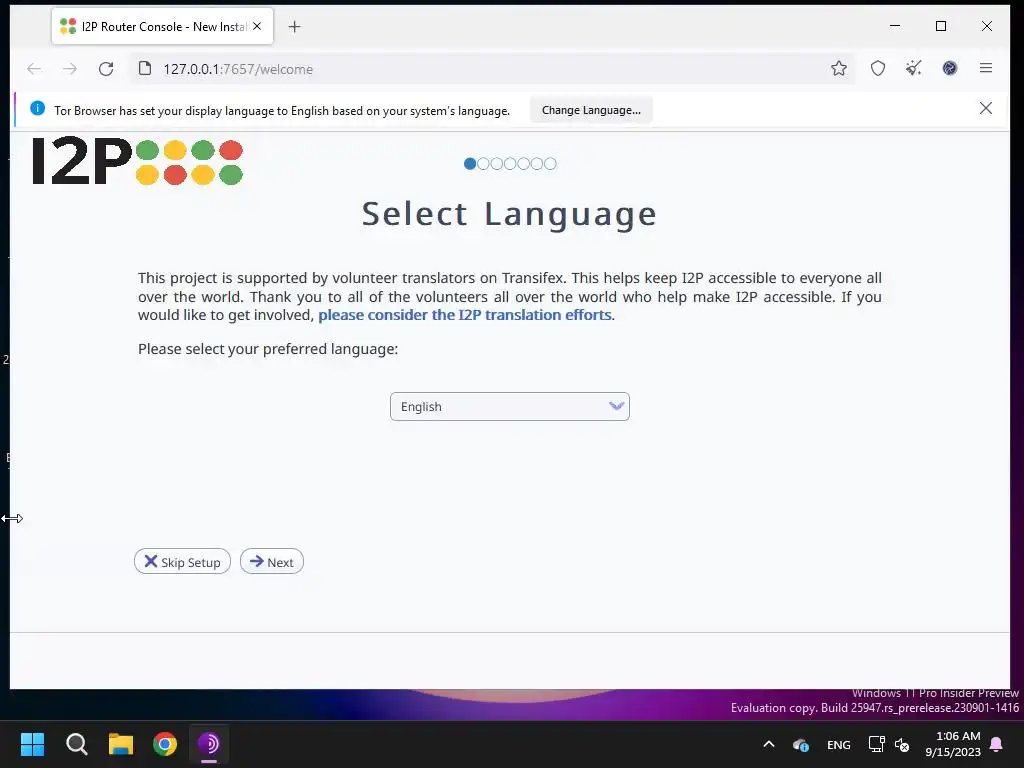Open the browser hamburger menu

pos(985,68)
